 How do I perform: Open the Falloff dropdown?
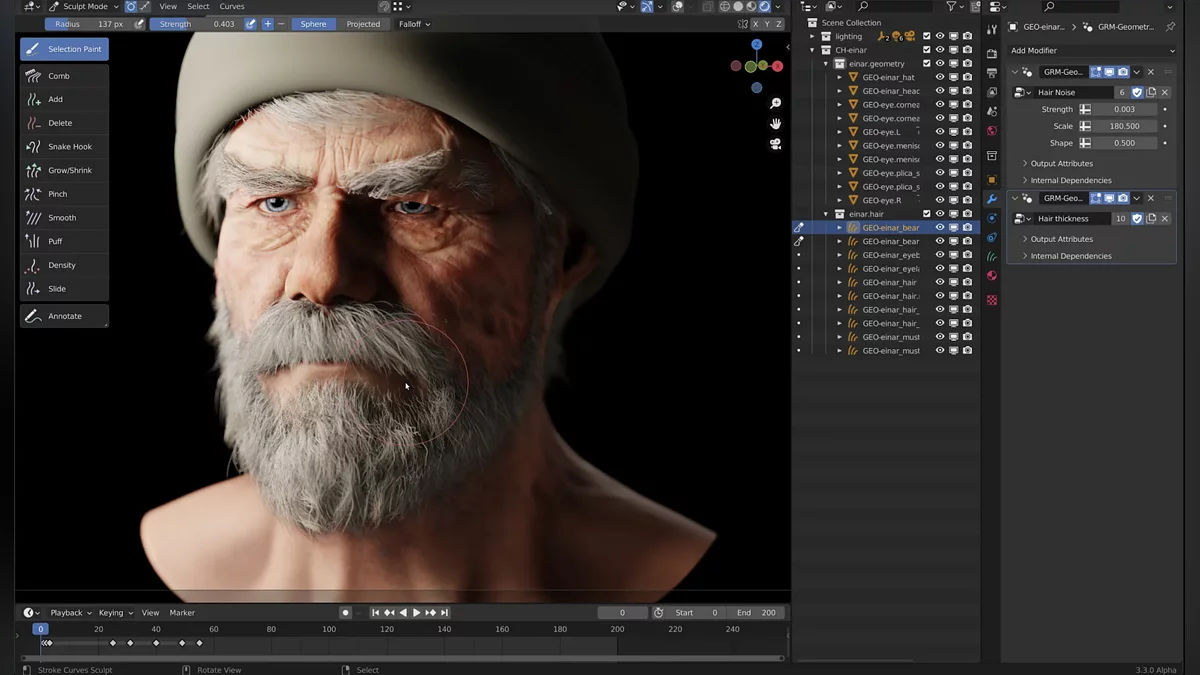coord(414,24)
